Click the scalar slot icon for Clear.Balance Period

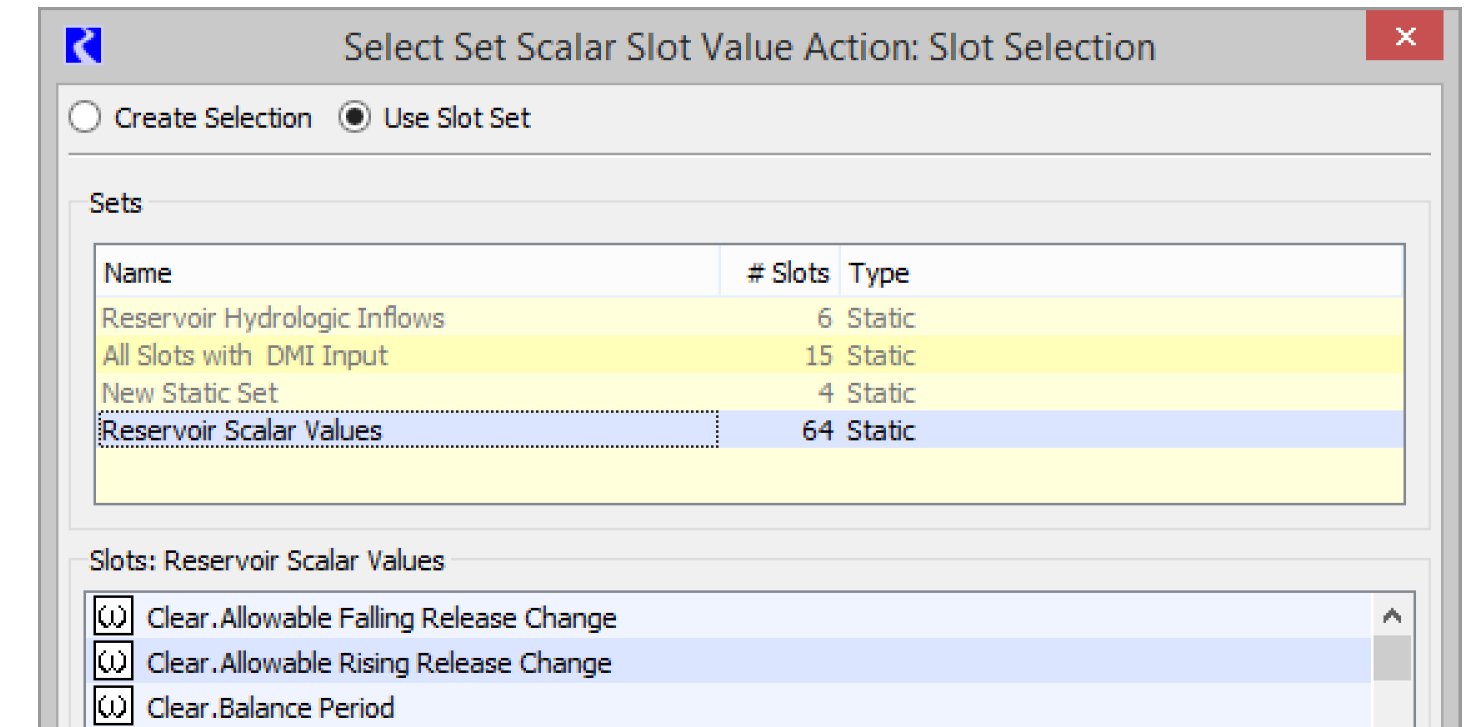point(112,707)
